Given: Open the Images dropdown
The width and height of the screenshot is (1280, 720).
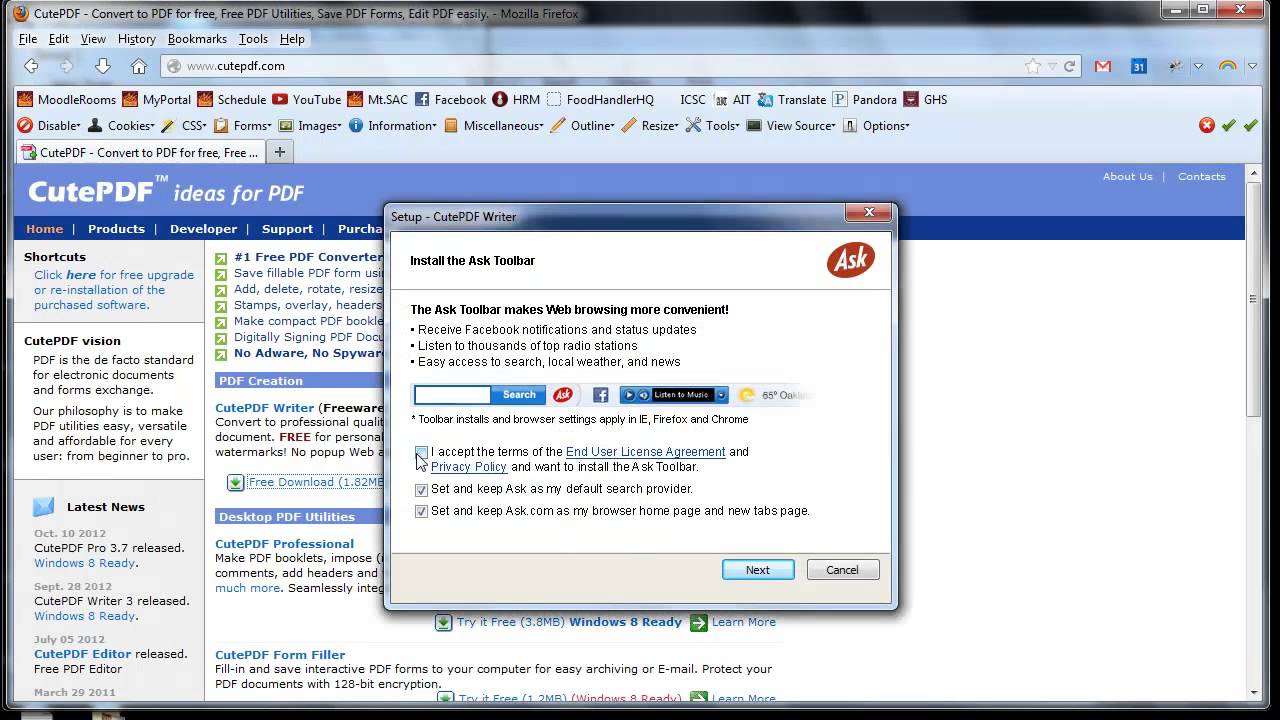Looking at the screenshot, I should point(310,125).
